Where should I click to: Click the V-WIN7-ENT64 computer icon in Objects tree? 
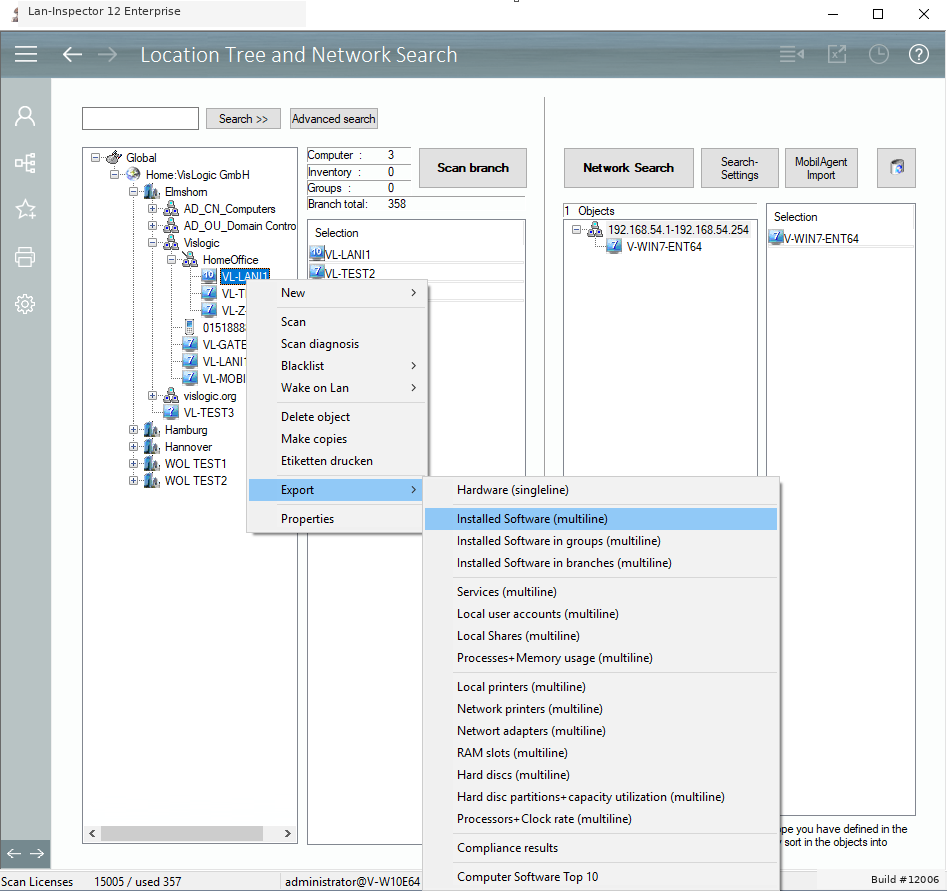[614, 246]
